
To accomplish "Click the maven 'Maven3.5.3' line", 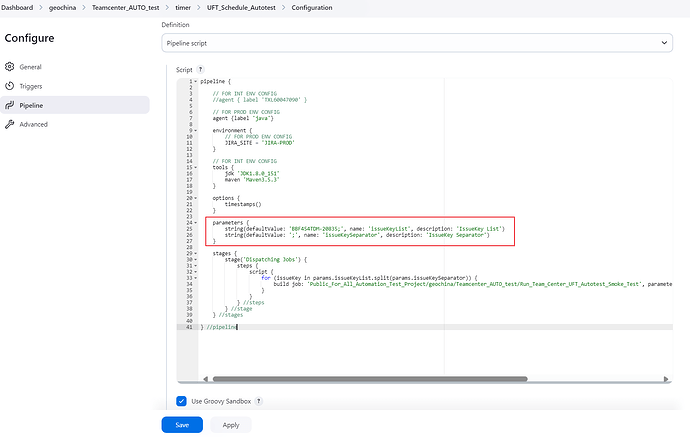I will (x=252, y=180).
